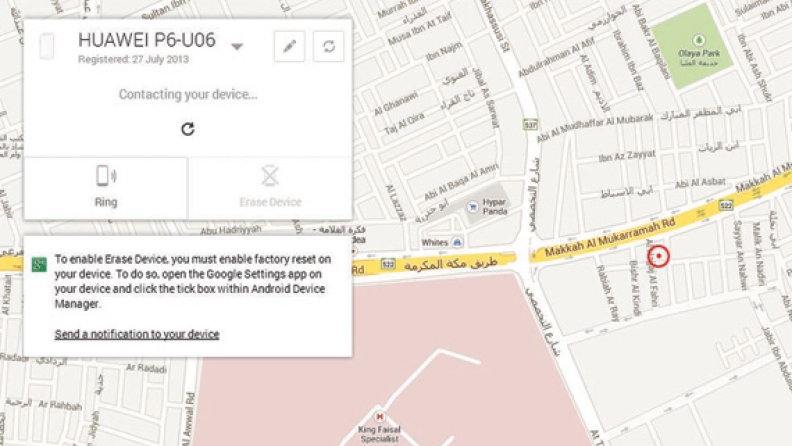Click the Whites store icon on map
Image resolution: width=792 pixels, height=446 pixels.
click(457, 242)
